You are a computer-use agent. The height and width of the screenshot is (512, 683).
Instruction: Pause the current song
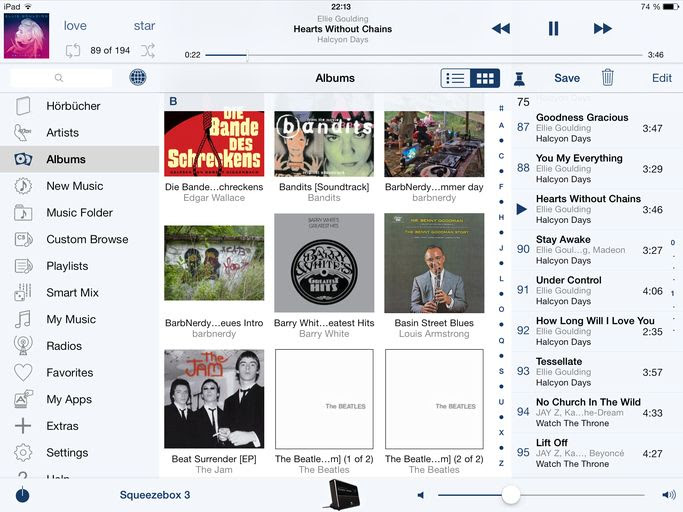(553, 29)
